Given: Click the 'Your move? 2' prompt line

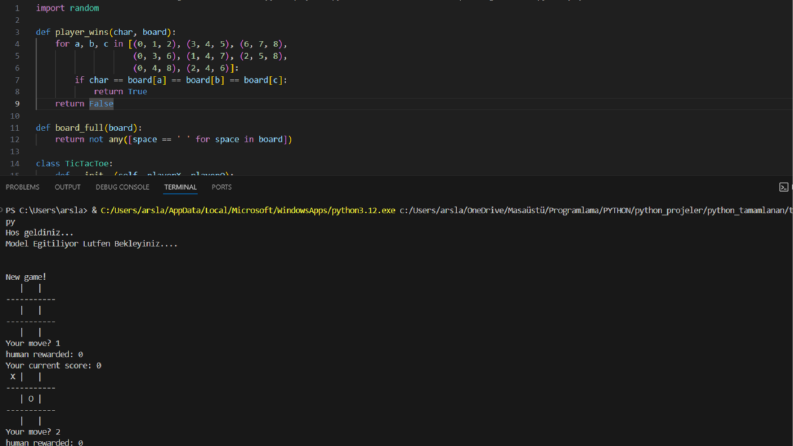Looking at the screenshot, I should [x=33, y=432].
